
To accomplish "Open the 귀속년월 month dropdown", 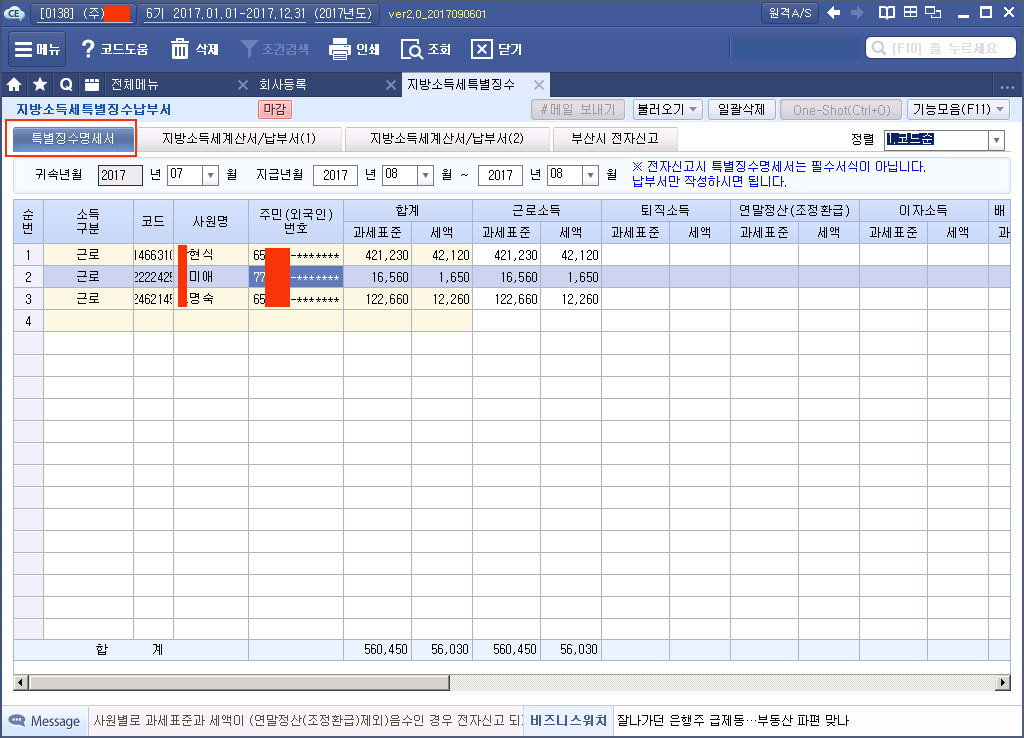I will [x=210, y=175].
